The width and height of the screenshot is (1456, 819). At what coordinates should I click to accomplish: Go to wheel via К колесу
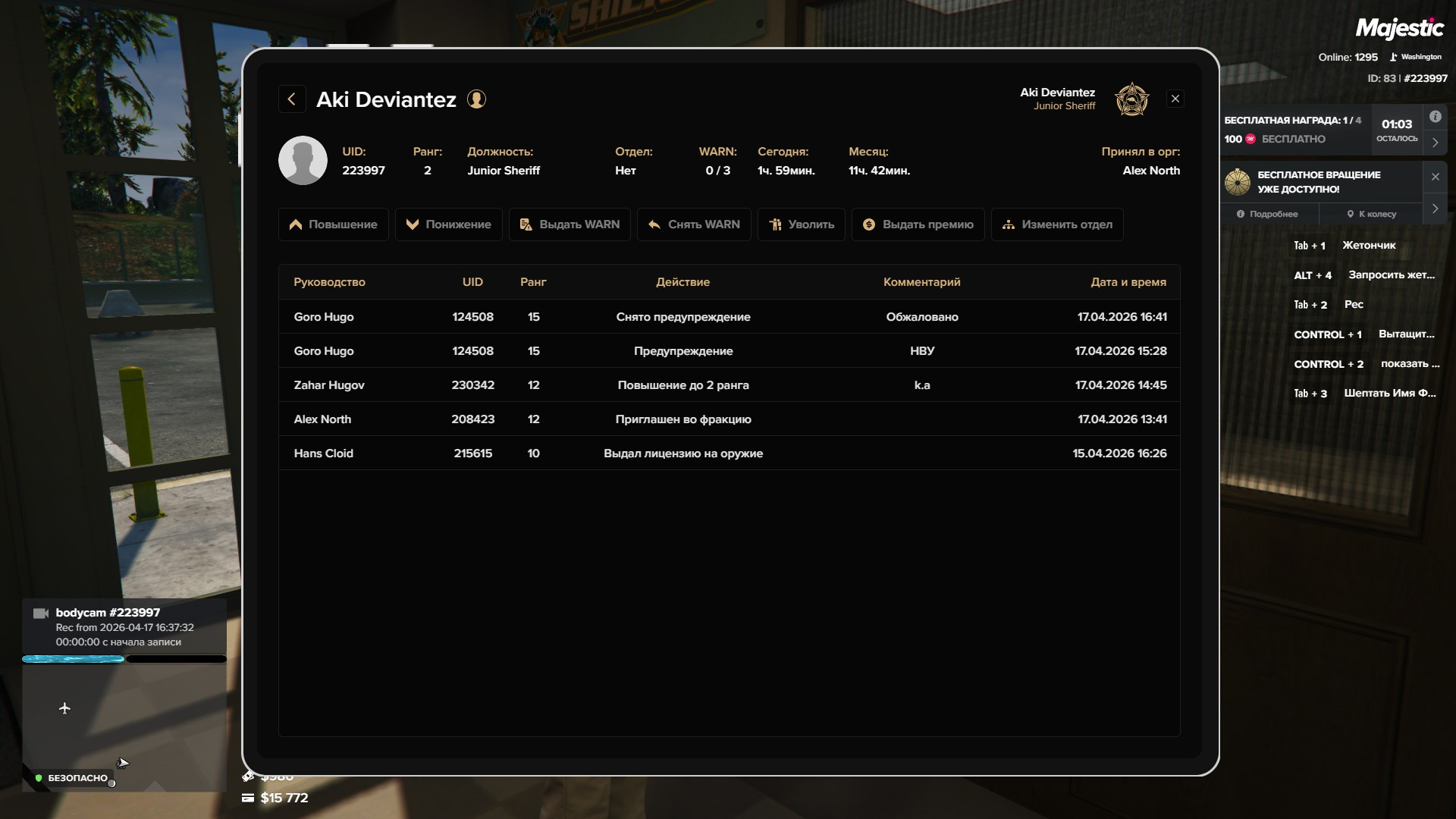(1371, 215)
